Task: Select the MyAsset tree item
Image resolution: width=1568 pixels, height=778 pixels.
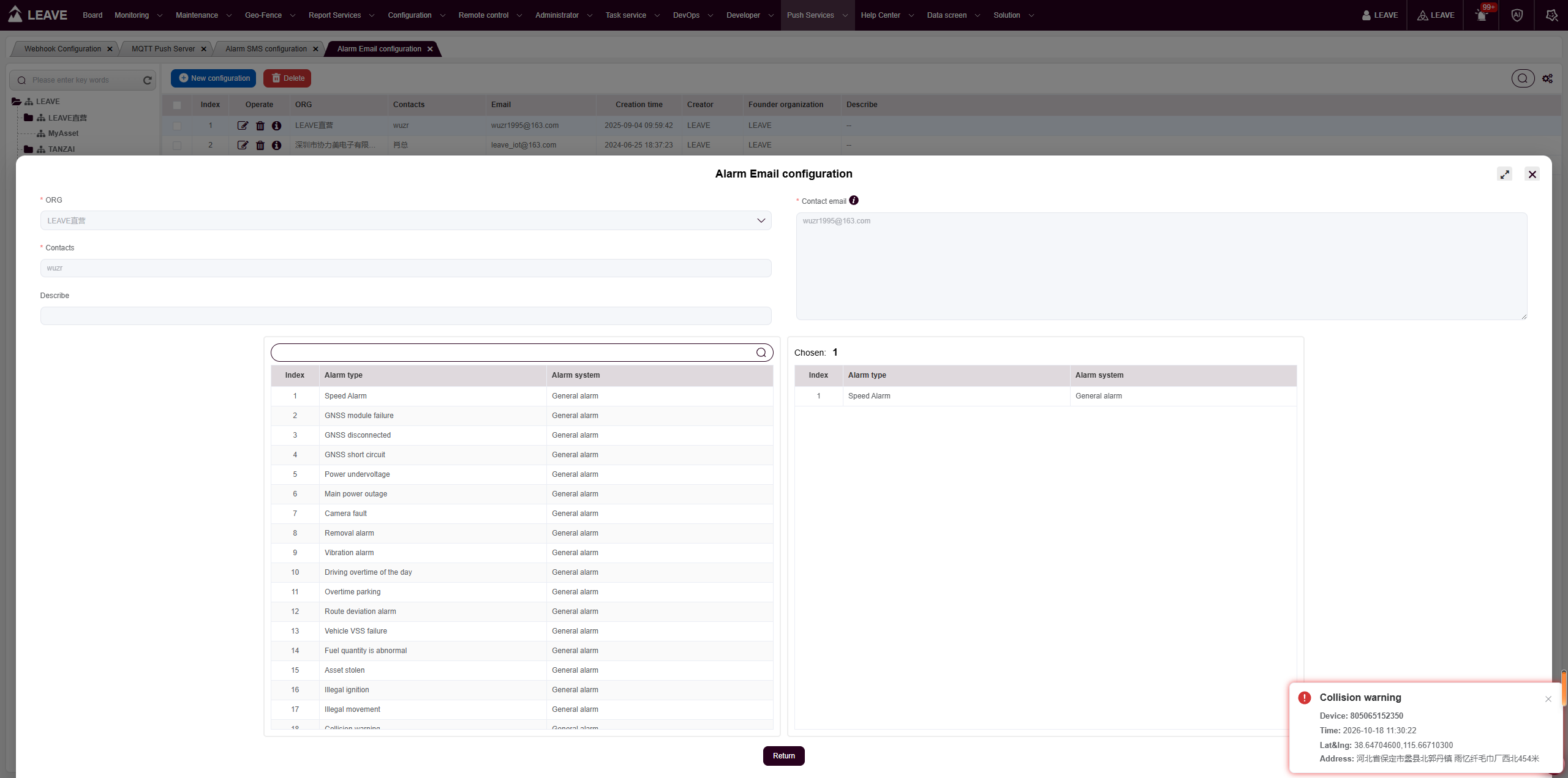Action: (63, 133)
